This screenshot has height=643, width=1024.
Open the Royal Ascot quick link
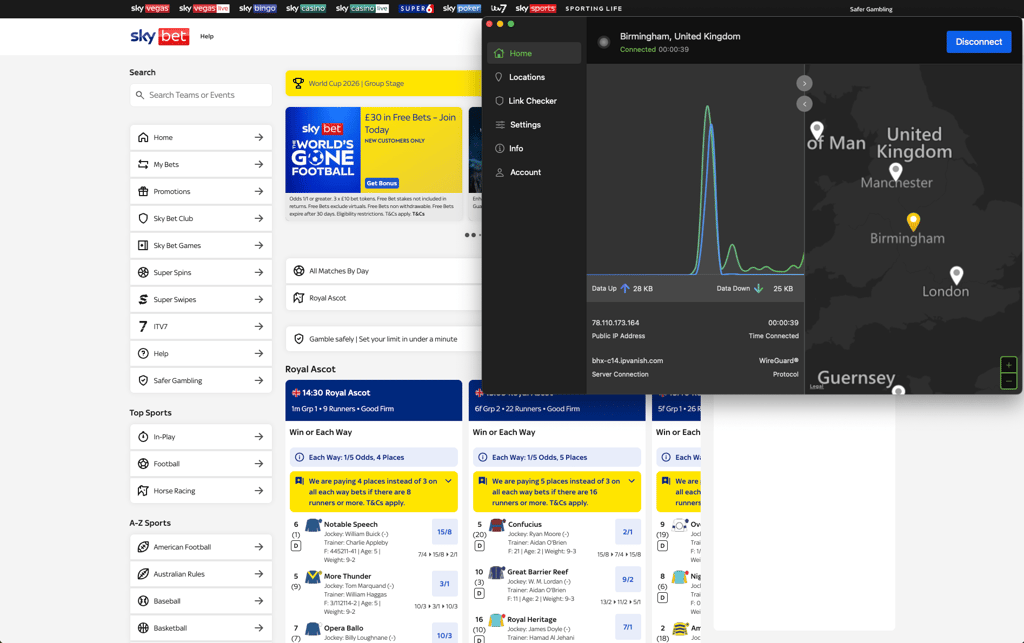pyautogui.click(x=383, y=298)
